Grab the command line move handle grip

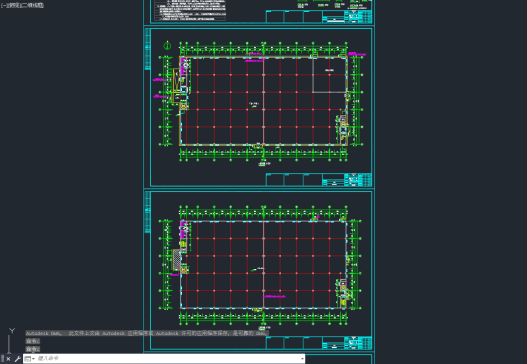[x=2, y=359]
